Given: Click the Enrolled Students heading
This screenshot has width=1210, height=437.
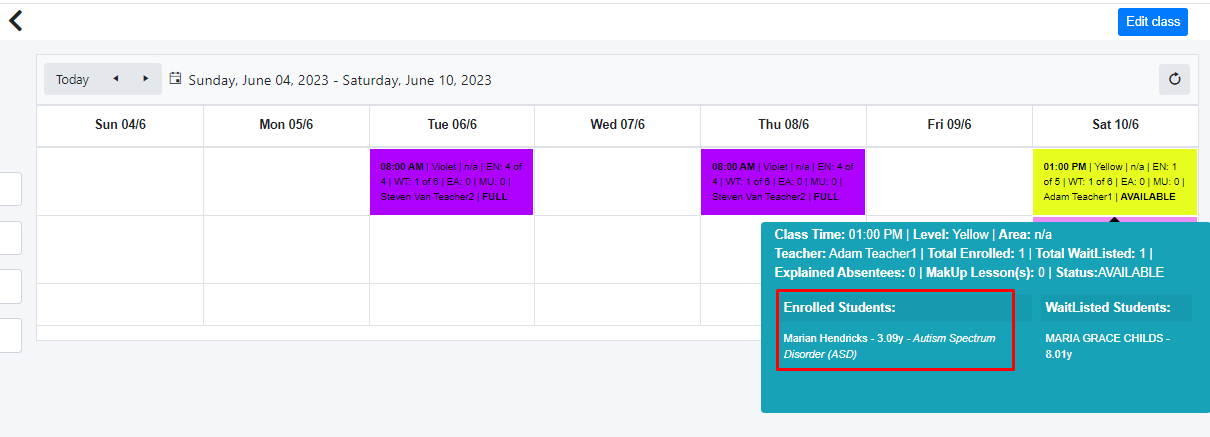Looking at the screenshot, I should click(x=838, y=307).
